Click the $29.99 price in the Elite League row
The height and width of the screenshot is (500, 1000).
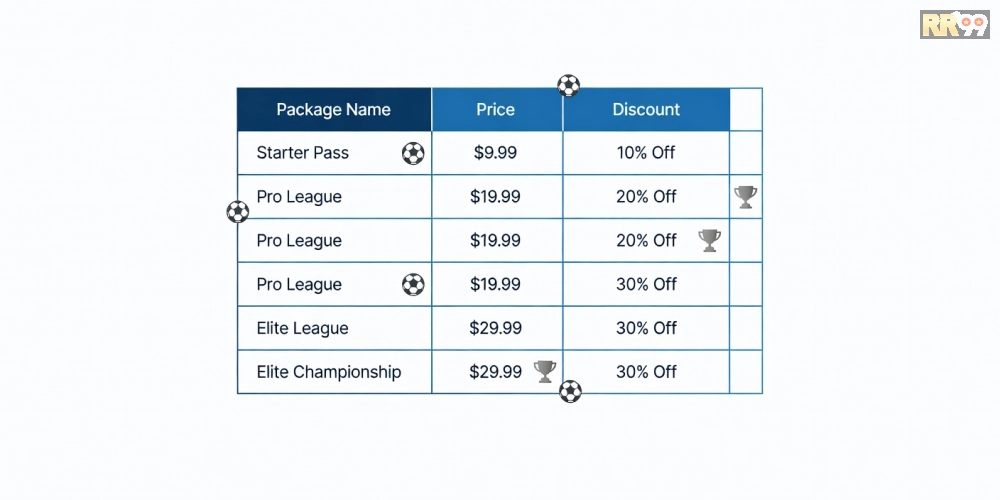pyautogui.click(x=495, y=328)
